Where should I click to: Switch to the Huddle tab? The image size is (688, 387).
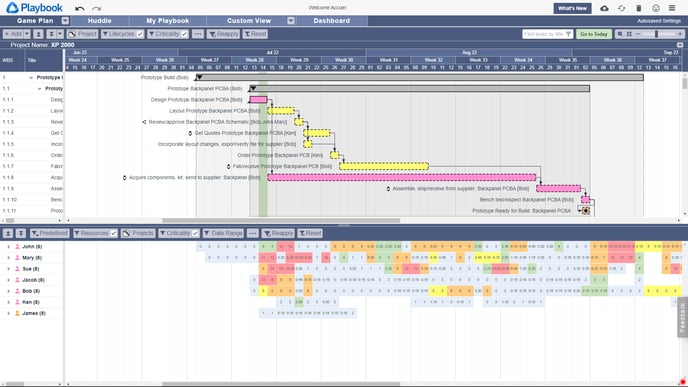tap(100, 21)
